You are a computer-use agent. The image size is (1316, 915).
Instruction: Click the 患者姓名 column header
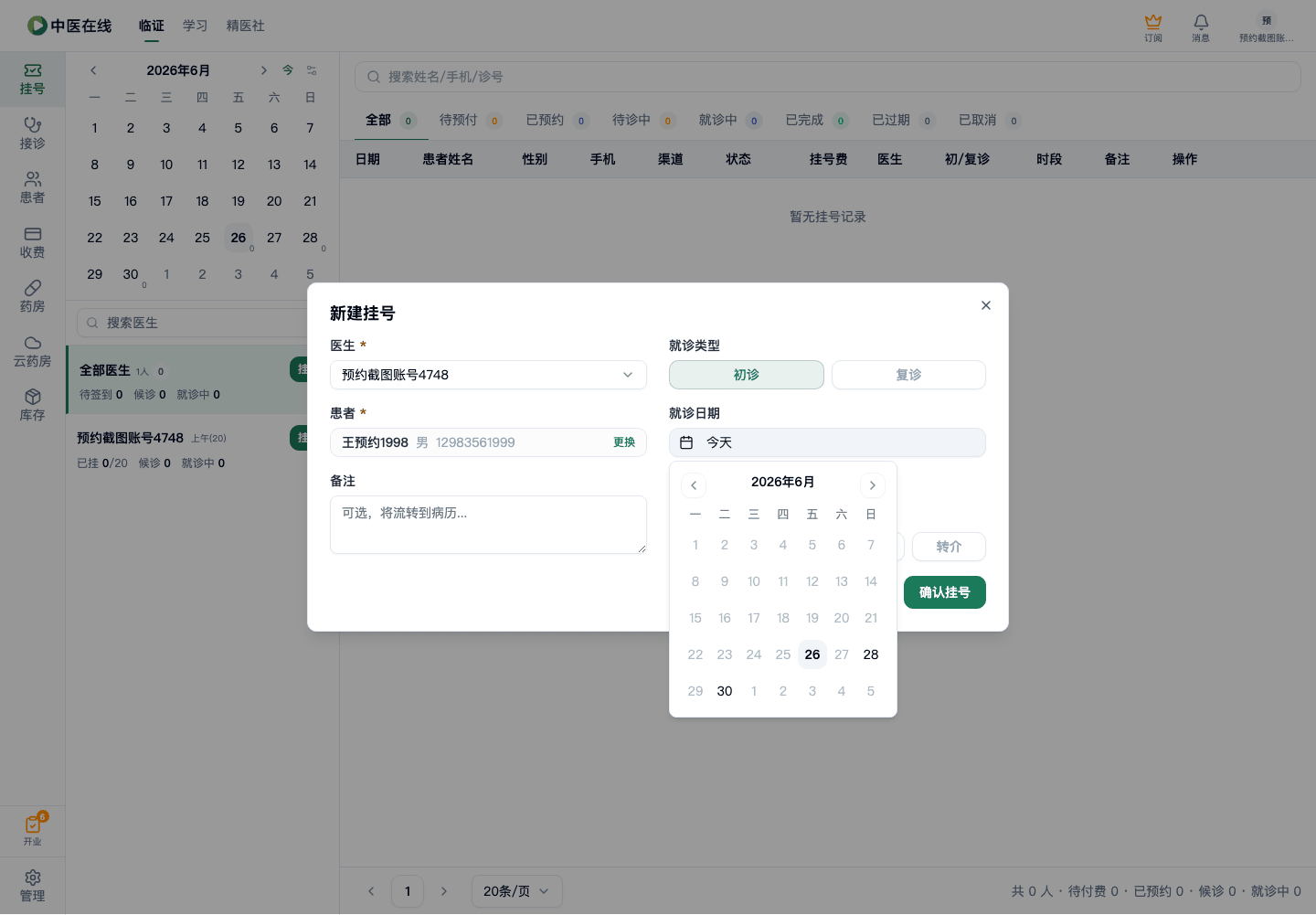tap(448, 159)
